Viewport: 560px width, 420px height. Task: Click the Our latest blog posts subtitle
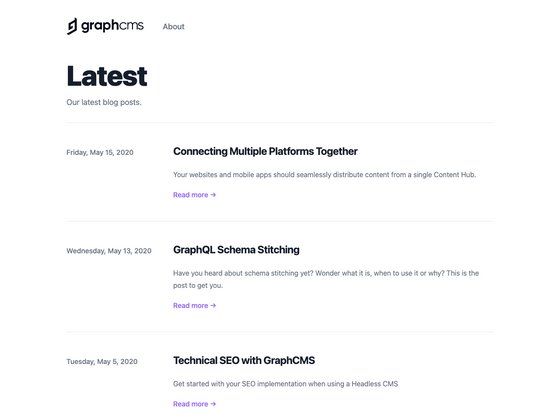(104, 102)
